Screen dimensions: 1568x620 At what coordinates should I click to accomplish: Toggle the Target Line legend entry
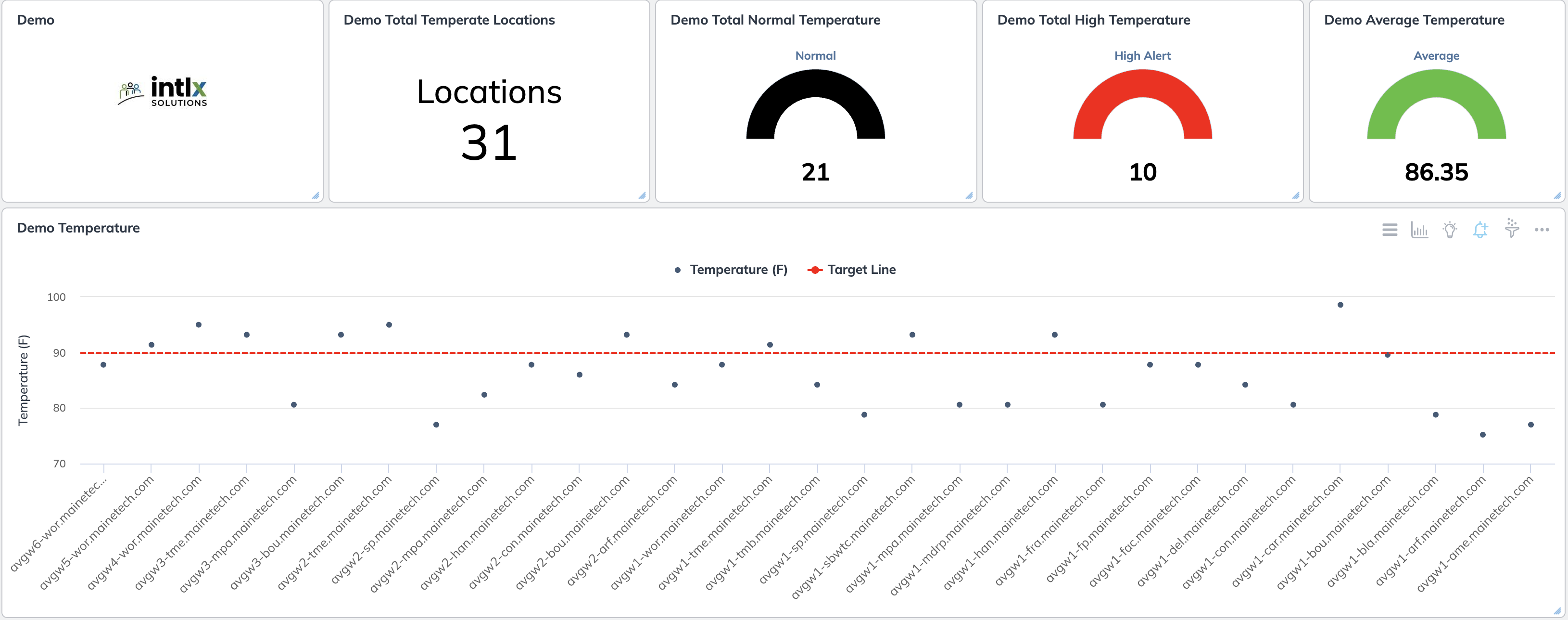(x=861, y=269)
